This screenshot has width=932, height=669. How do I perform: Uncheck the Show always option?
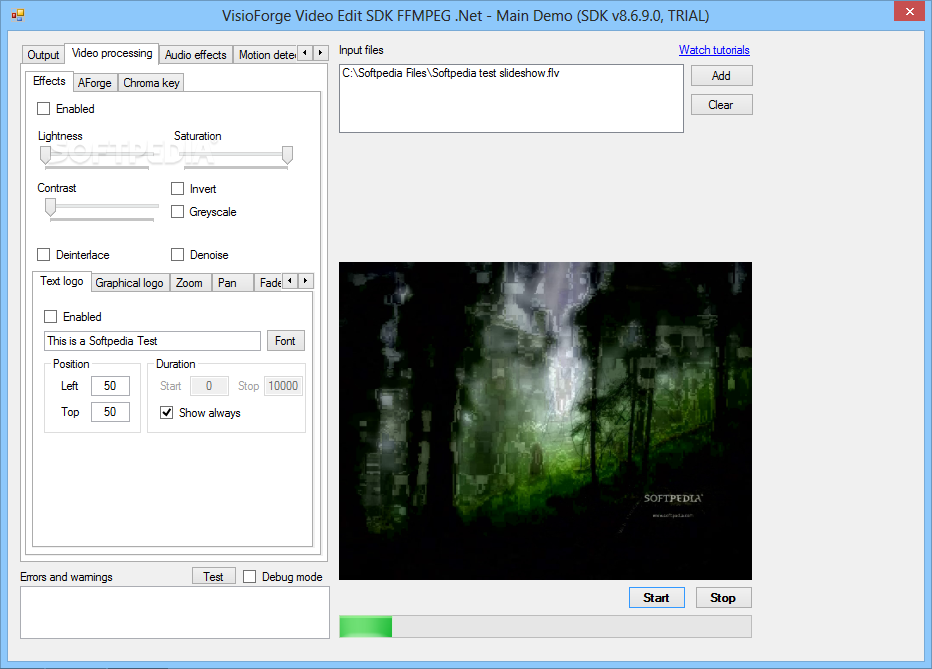tap(166, 412)
